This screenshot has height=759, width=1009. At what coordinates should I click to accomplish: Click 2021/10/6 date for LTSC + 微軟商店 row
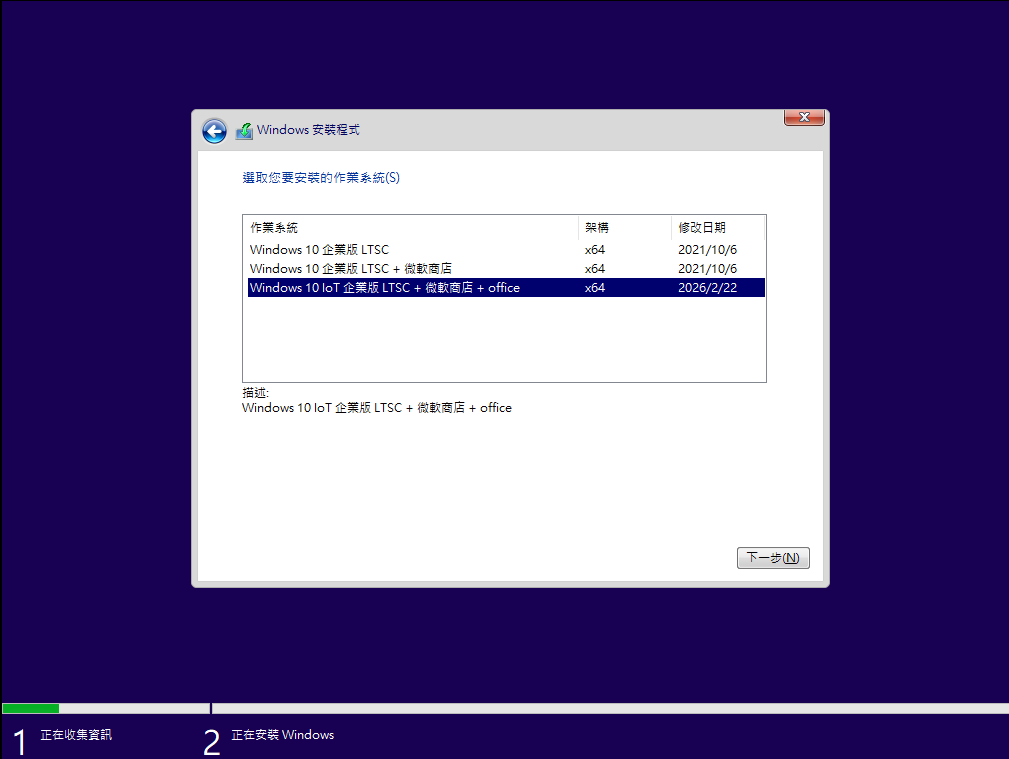[707, 268]
